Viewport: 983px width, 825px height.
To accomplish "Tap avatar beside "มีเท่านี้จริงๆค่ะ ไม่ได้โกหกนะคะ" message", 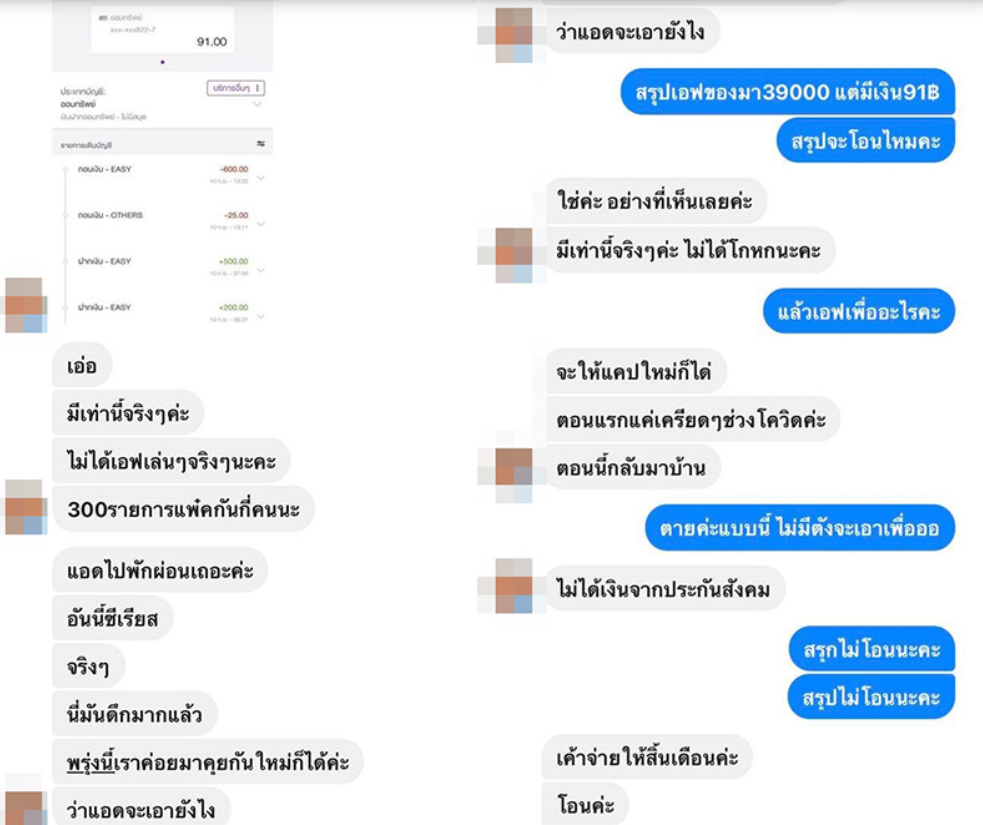I will point(513,255).
